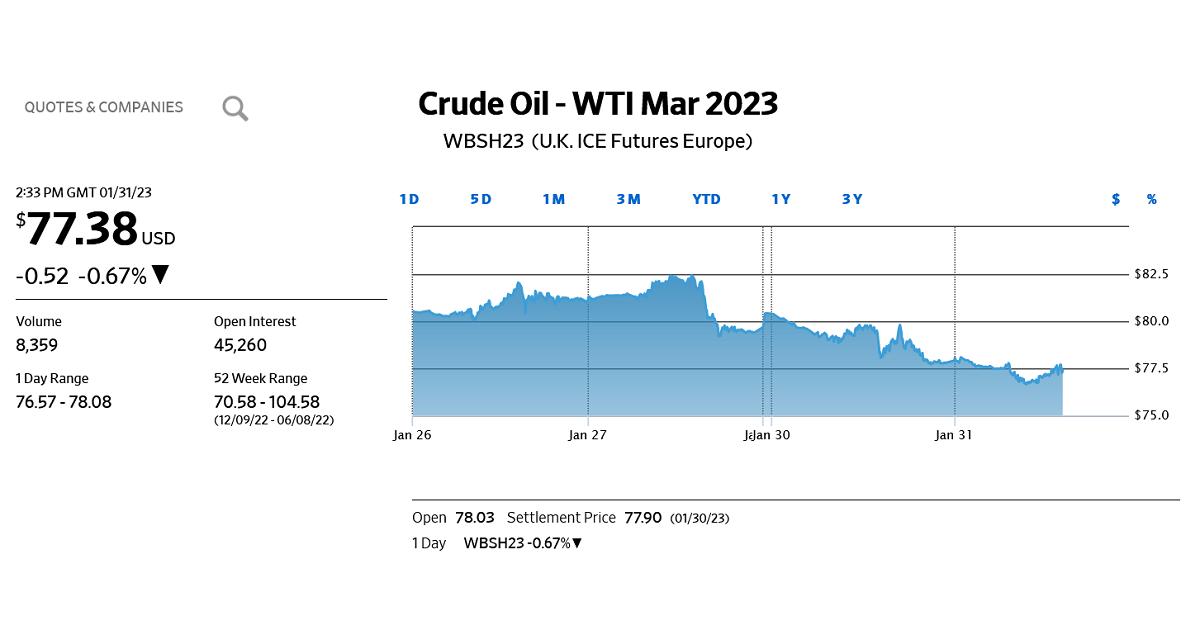Click the $77.38 current price
Viewport: 1200px width, 640px height.
82,230
